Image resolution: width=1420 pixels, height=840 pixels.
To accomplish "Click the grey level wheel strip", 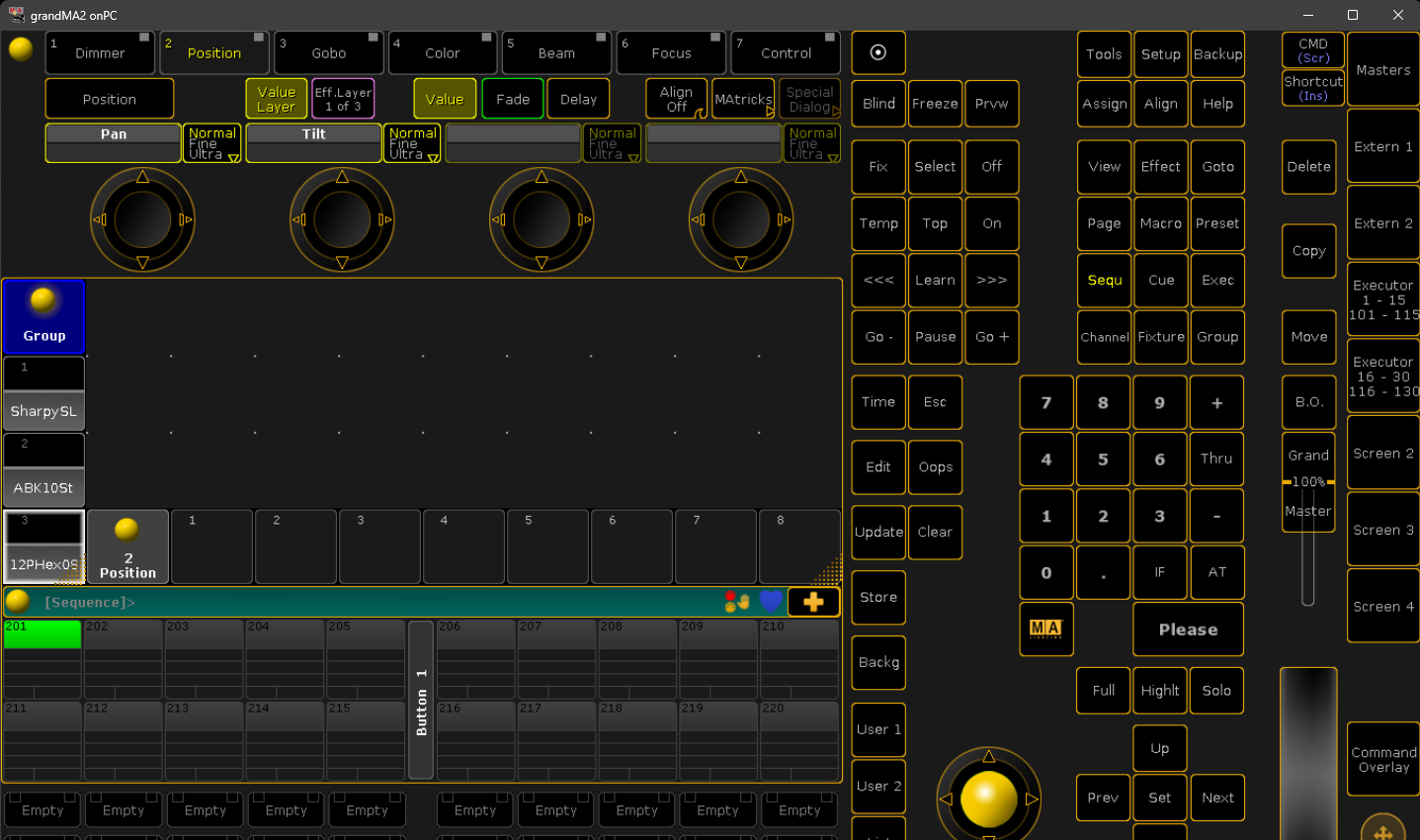I will click(1308, 753).
